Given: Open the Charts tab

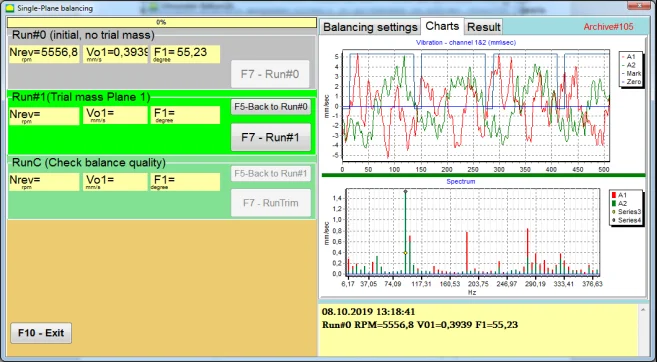Looking at the screenshot, I should click(442, 26).
